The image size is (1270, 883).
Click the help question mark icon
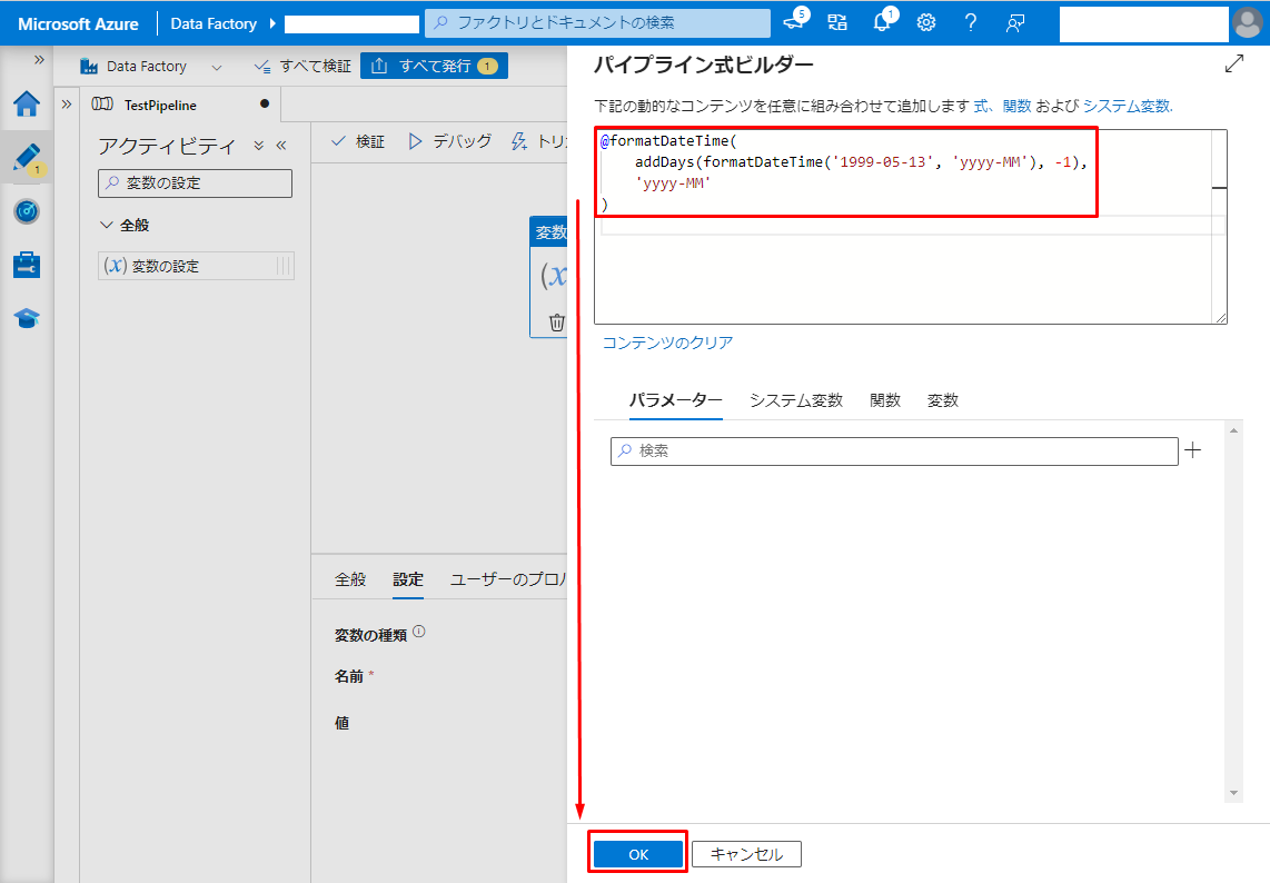[x=970, y=23]
